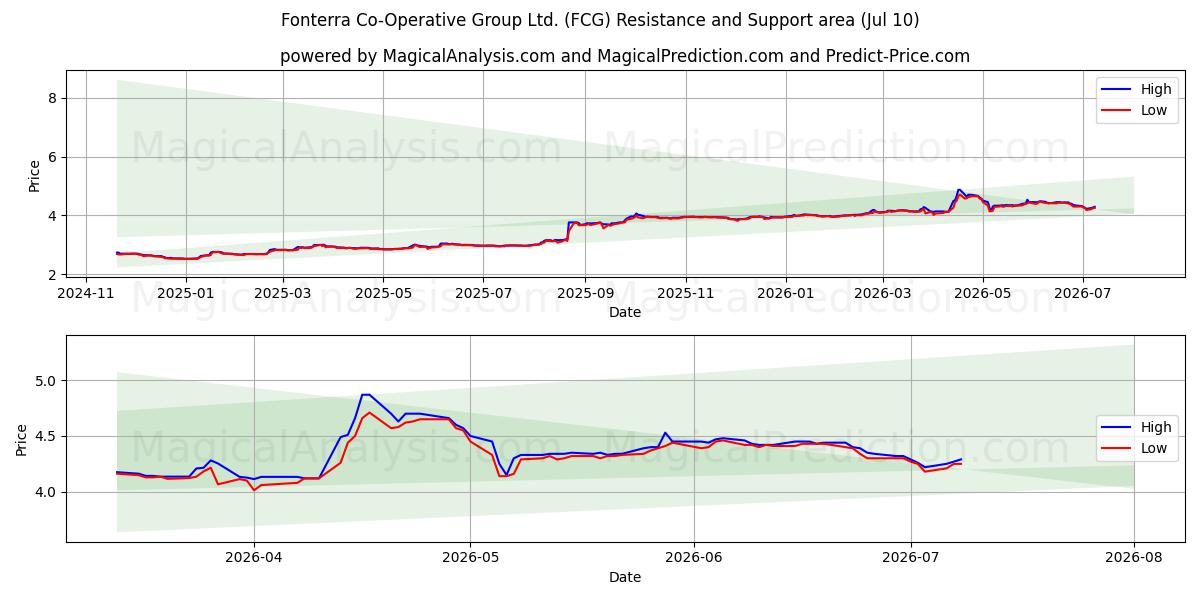Click the '2025-05' x-axis label on the top chart
The height and width of the screenshot is (600, 1200).
[x=384, y=293]
